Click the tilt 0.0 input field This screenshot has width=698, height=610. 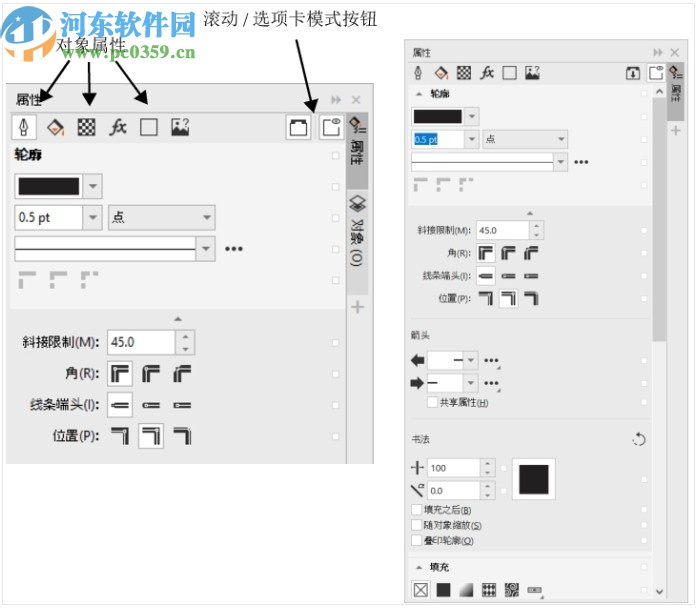coord(454,491)
